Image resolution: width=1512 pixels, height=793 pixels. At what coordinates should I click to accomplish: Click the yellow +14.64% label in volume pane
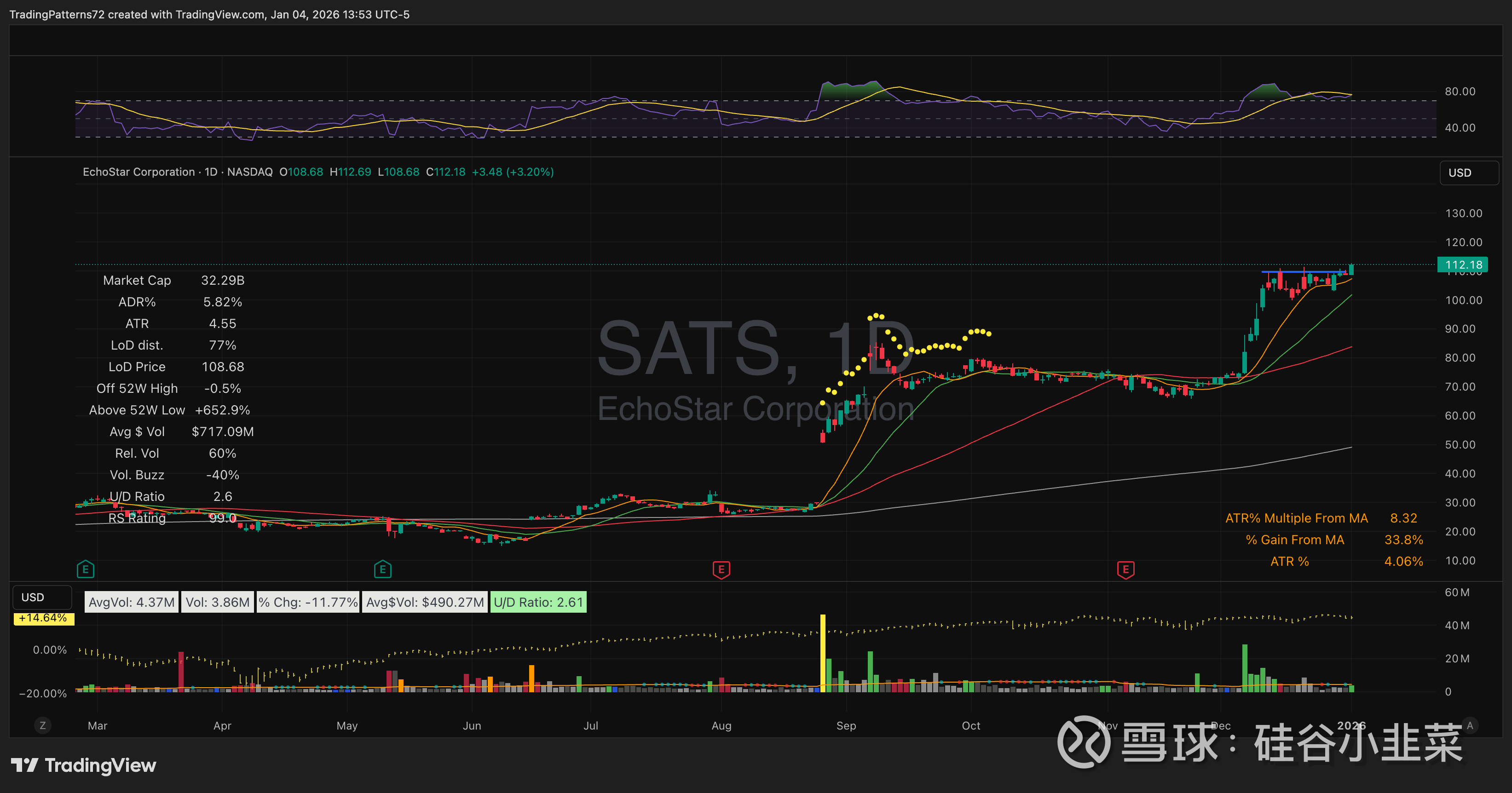tap(43, 618)
